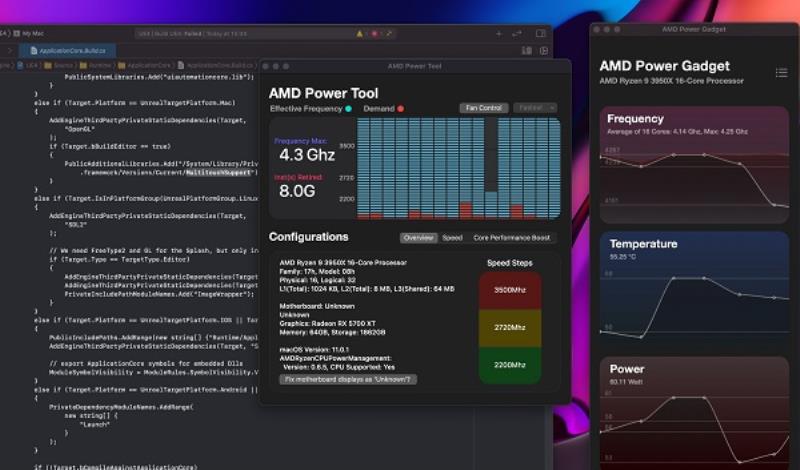Screen dimensions: 800x470
Task: Open Source folder breadcrumb in path bar
Action: point(59,65)
